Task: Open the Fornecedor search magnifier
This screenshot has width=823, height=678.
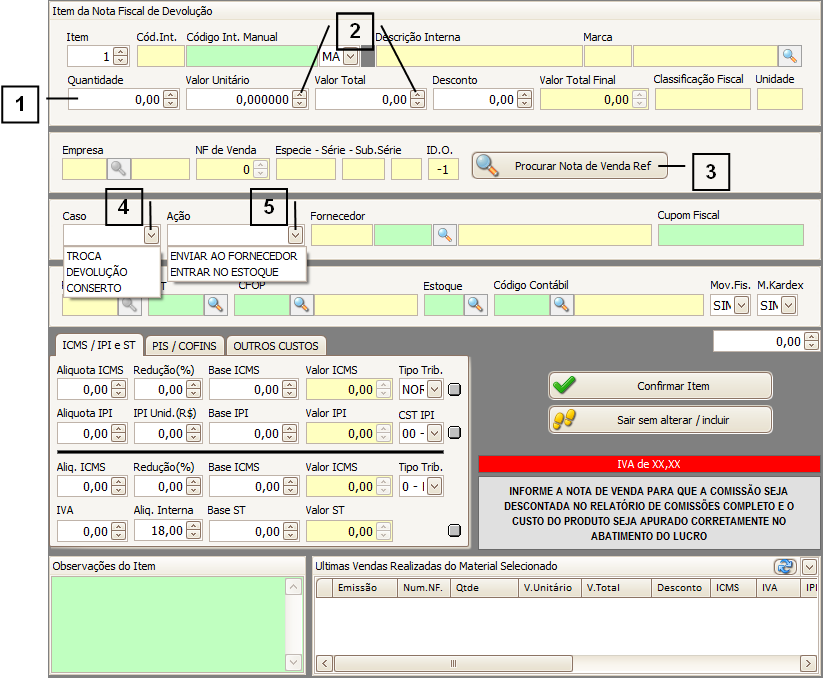Action: (x=445, y=235)
